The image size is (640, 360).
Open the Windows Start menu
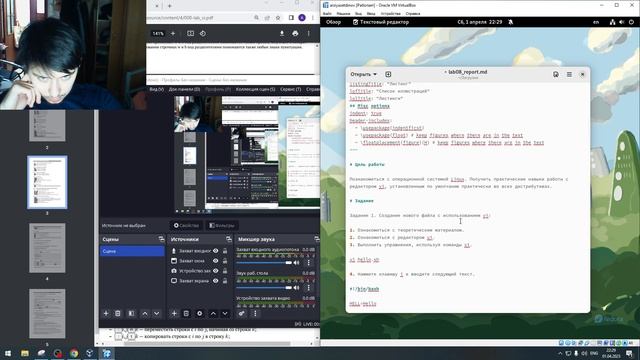[8, 353]
